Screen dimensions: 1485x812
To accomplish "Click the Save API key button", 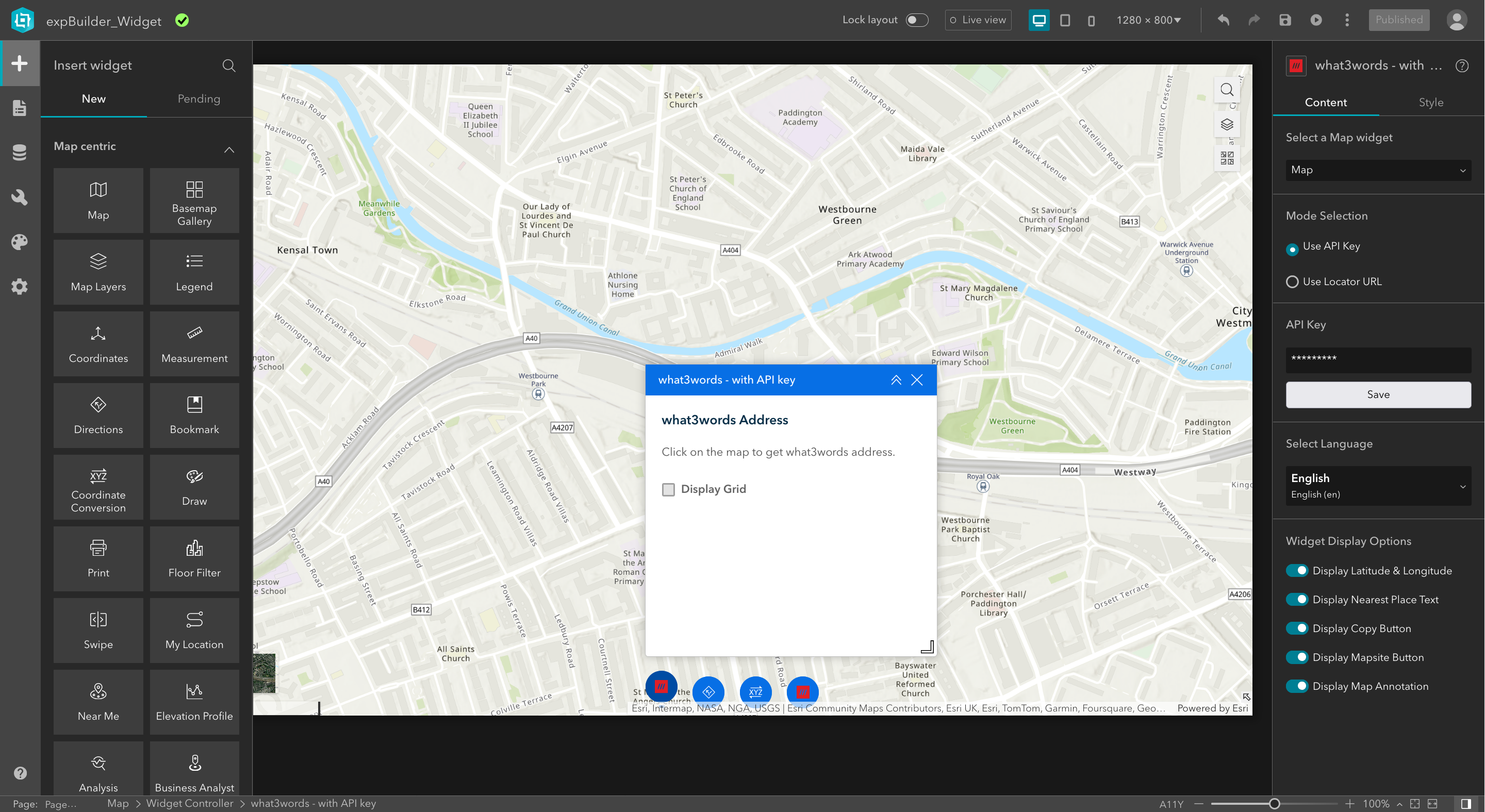I will pos(1378,395).
